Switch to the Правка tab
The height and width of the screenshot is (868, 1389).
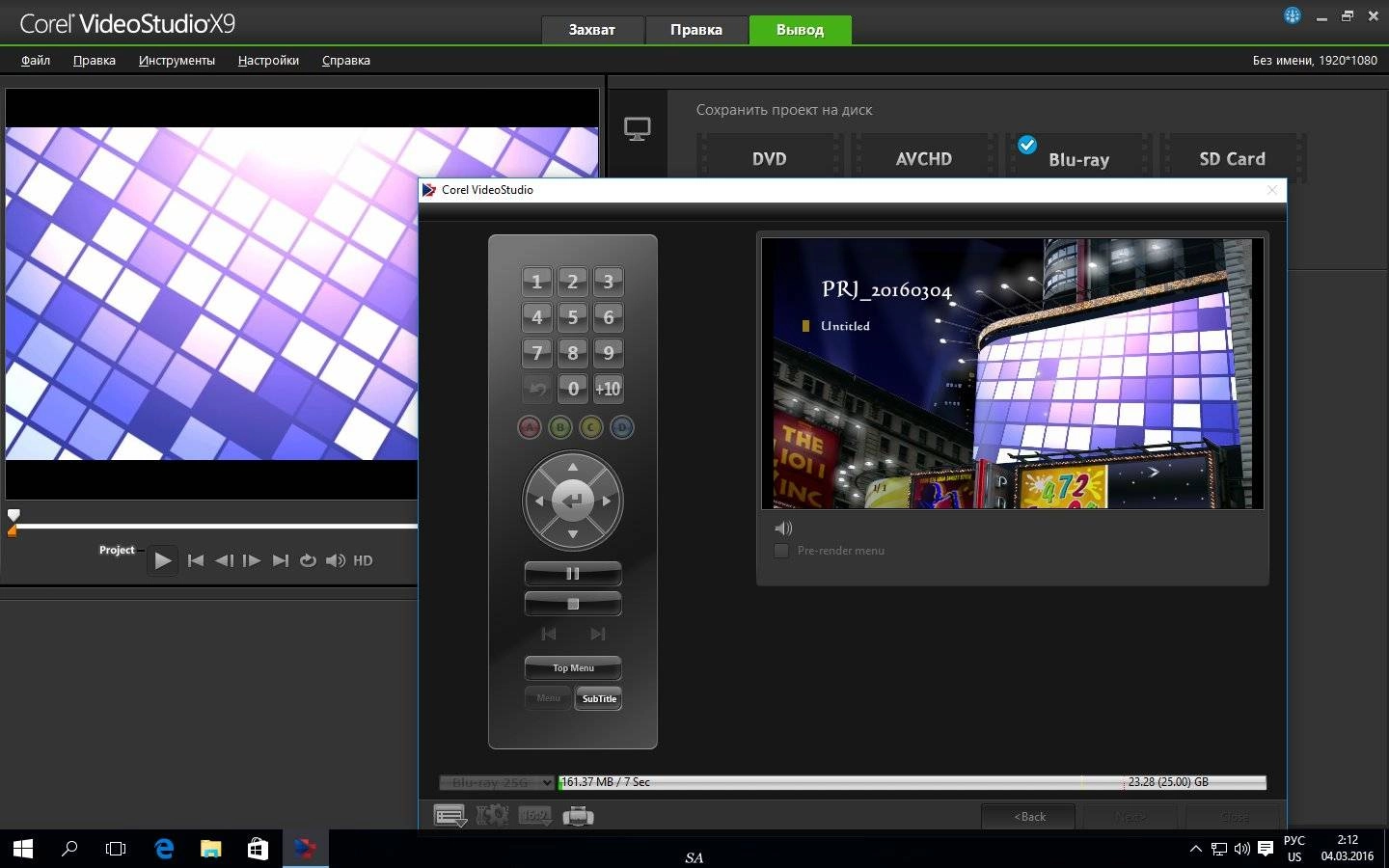tap(696, 30)
